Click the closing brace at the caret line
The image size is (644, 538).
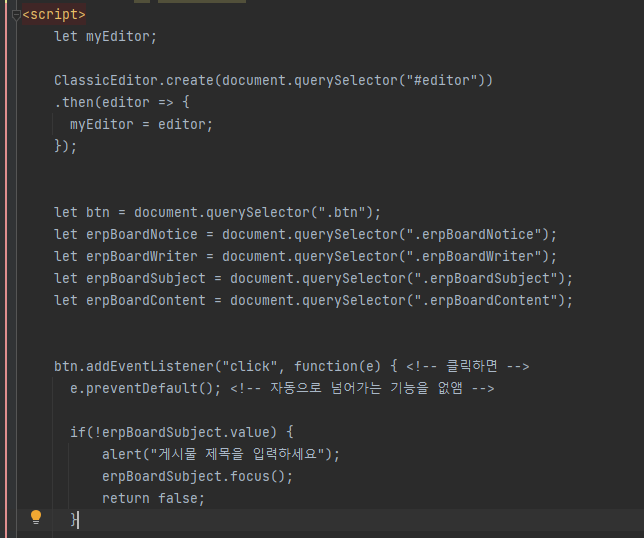[x=74, y=520]
